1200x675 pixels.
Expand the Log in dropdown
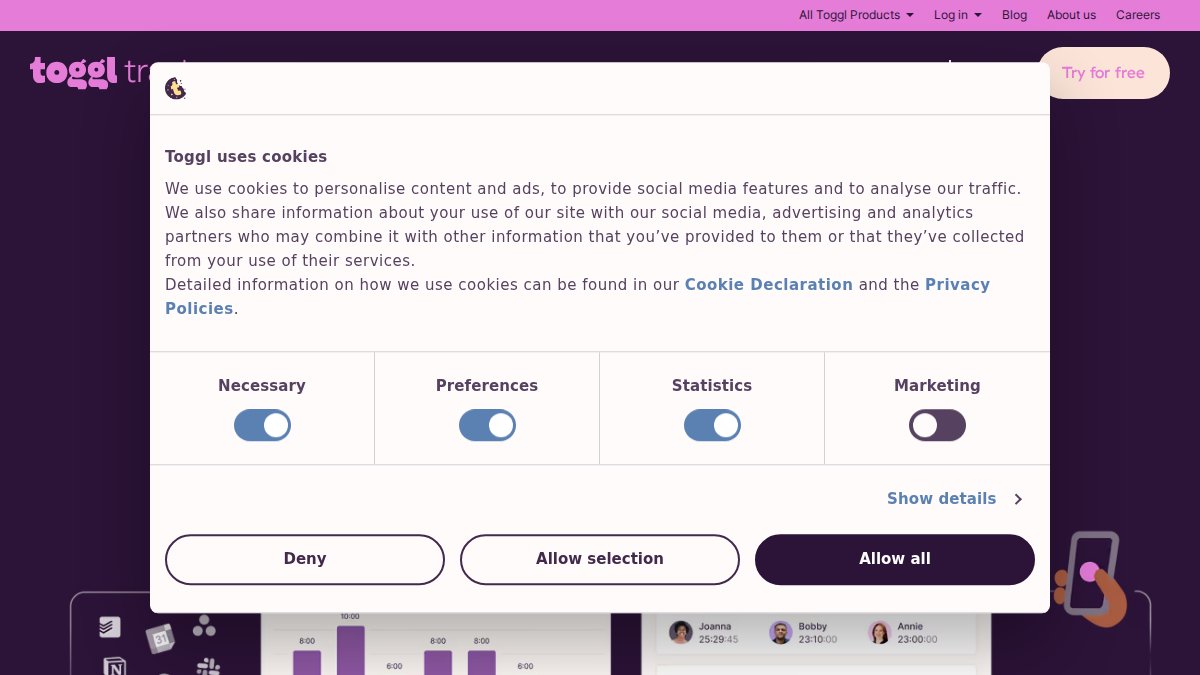(957, 15)
